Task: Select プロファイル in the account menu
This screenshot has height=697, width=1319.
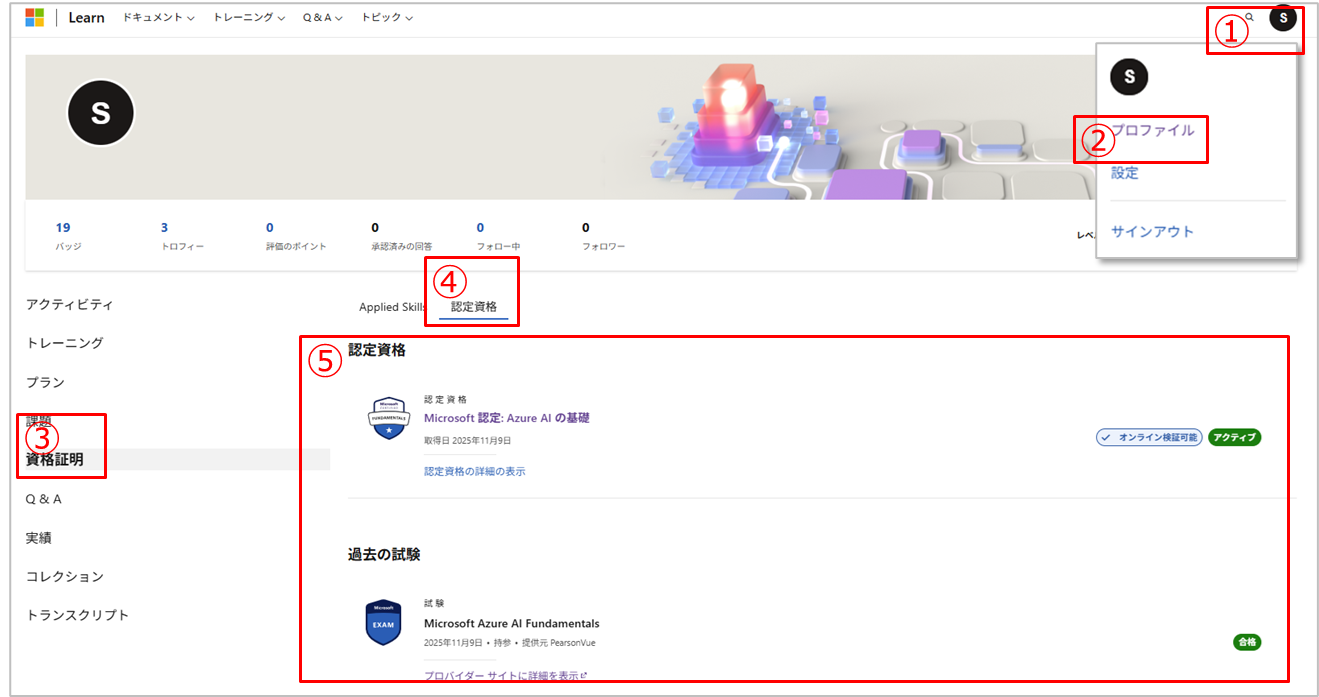Action: tap(1152, 130)
